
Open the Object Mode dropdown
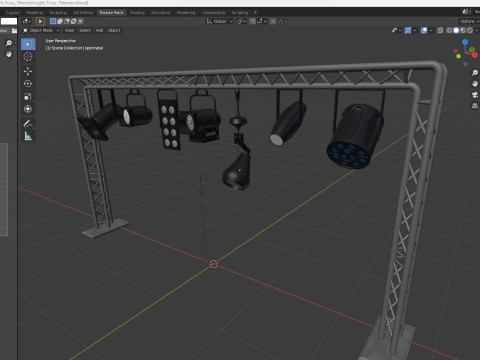[41, 30]
